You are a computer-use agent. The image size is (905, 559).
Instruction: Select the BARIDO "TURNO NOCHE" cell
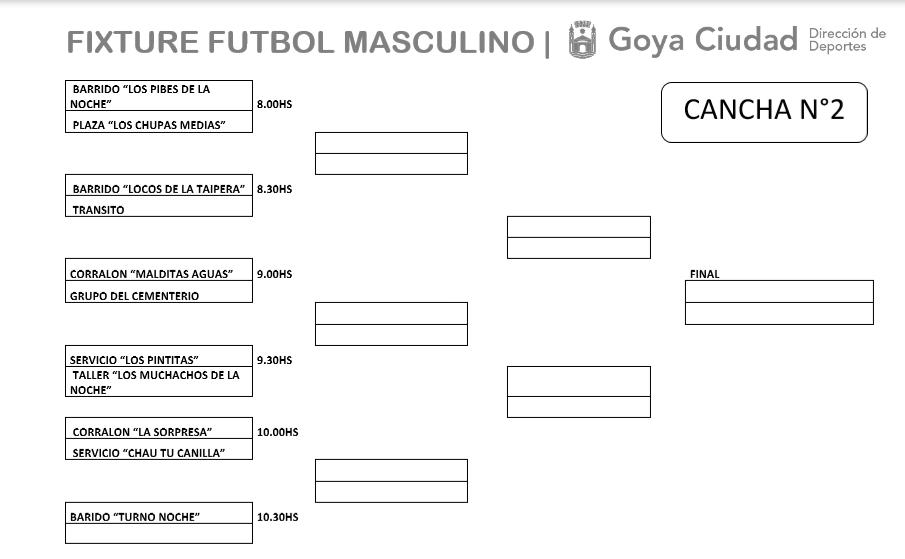159,513
